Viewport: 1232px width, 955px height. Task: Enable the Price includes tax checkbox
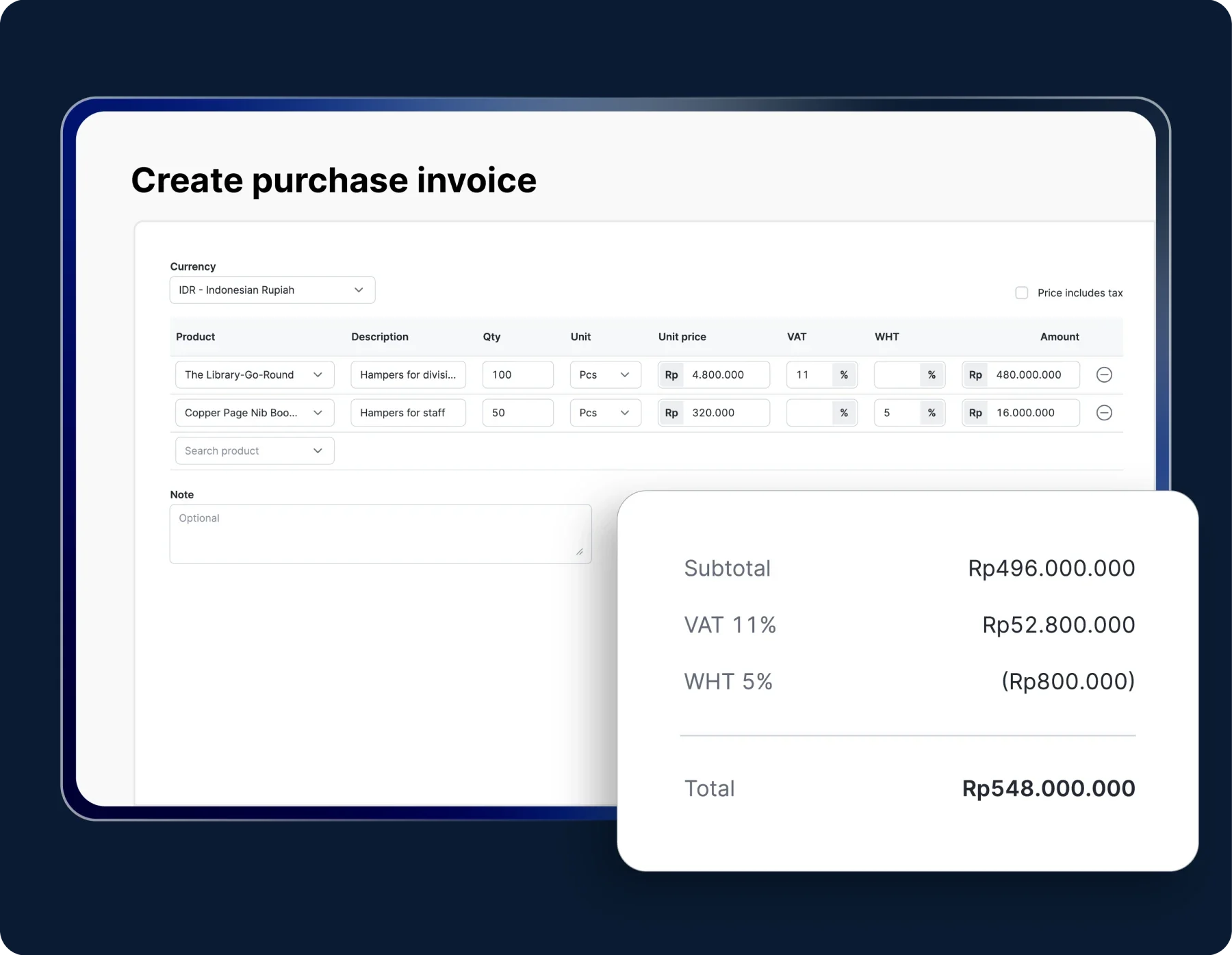pos(1021,293)
